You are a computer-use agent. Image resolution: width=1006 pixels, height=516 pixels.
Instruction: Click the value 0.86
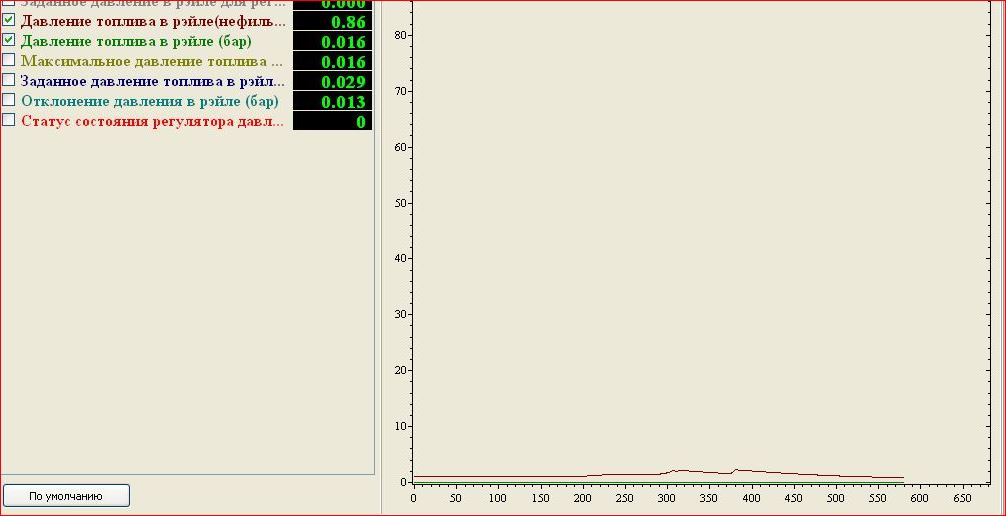(x=332, y=22)
